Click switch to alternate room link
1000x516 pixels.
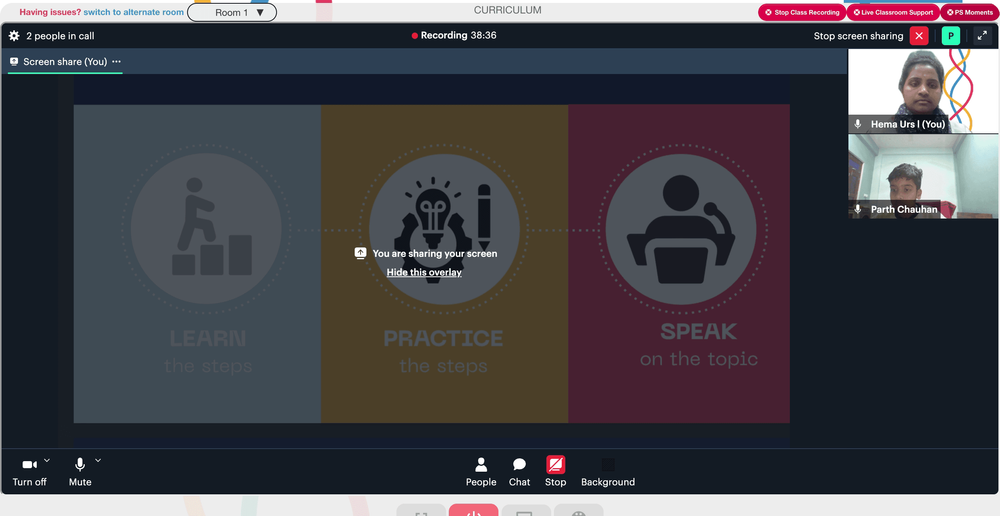point(134,12)
